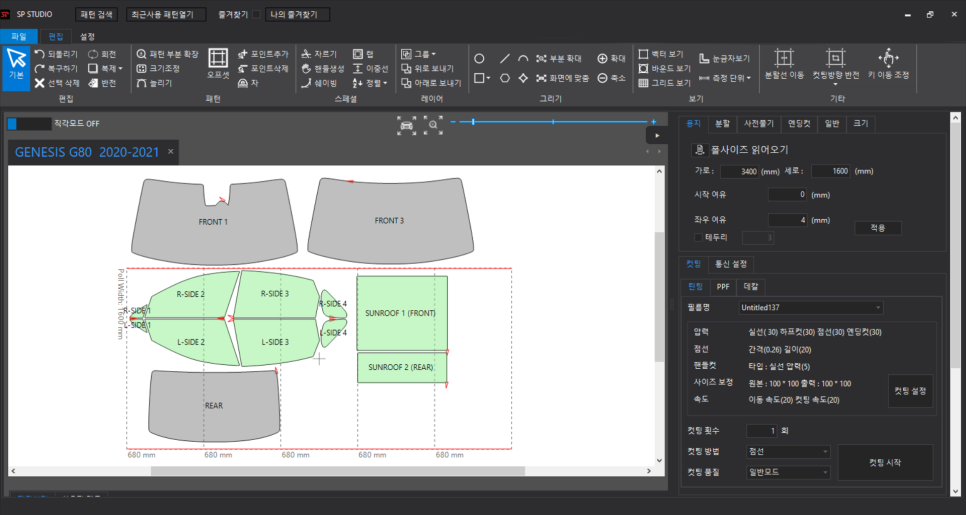Viewport: 966px width, 515px height.
Task: Click the 되돌리기 undo icon
Action: tap(40, 54)
